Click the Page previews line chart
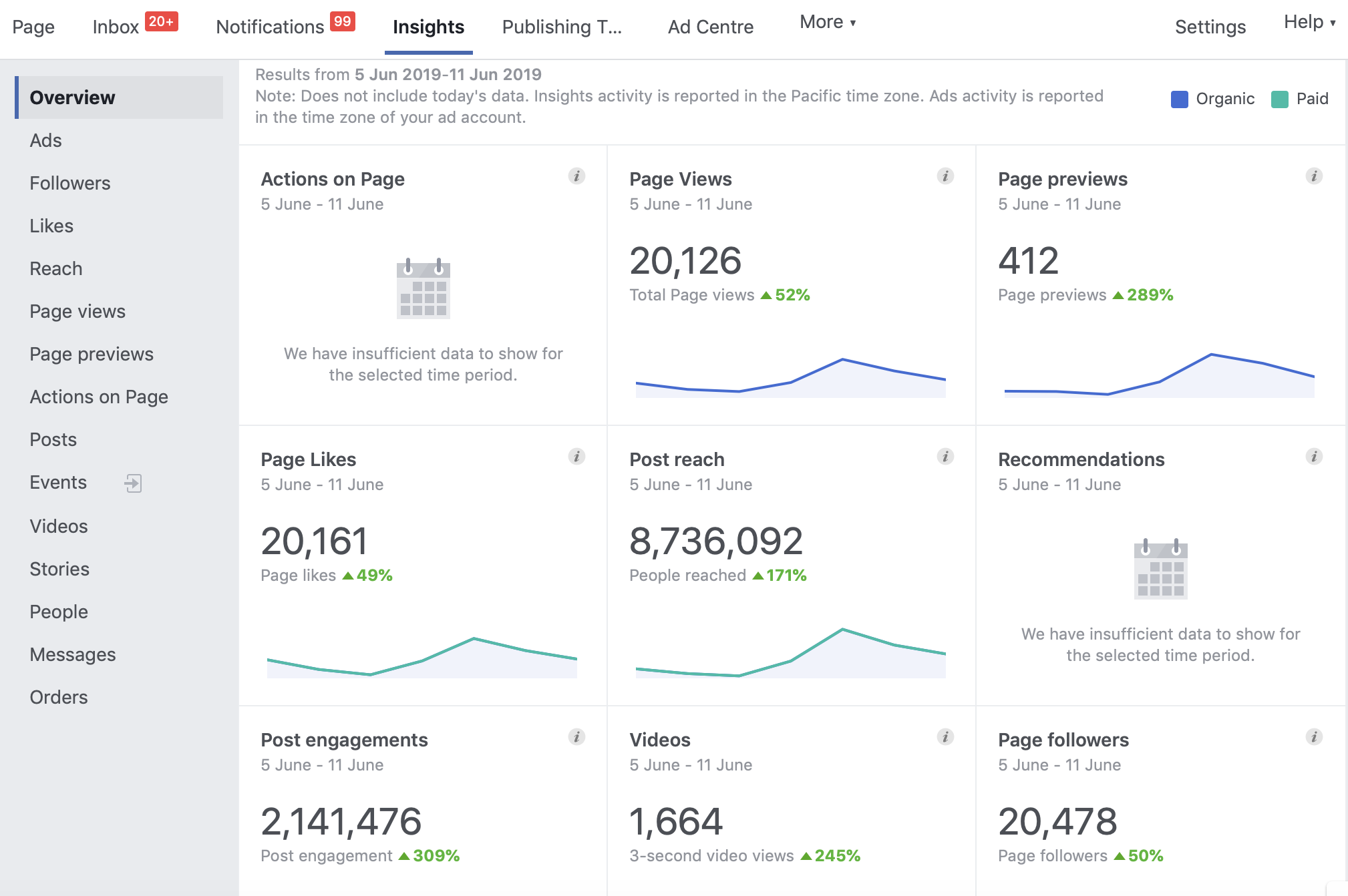The image size is (1348, 896). [x=1160, y=375]
